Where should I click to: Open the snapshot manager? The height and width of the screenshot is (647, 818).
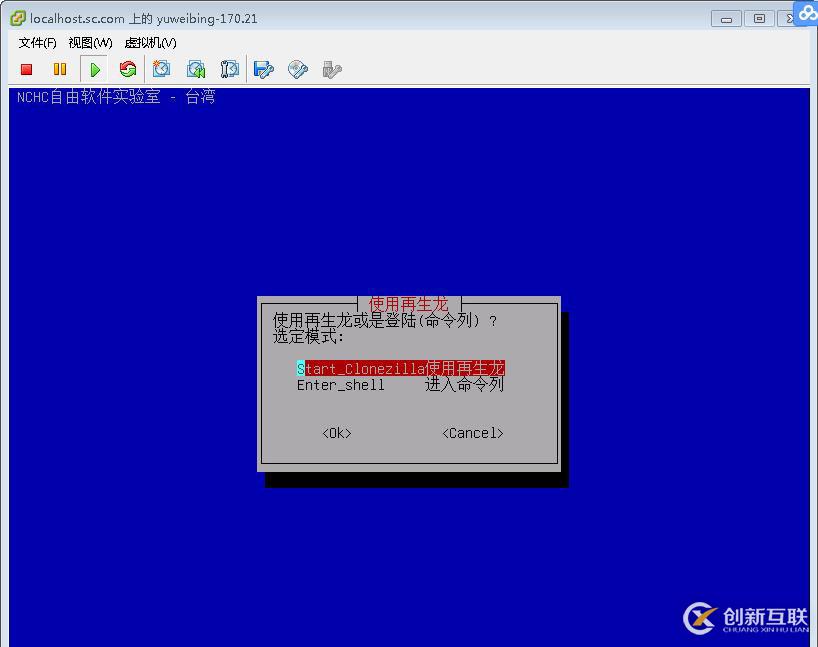point(229,69)
